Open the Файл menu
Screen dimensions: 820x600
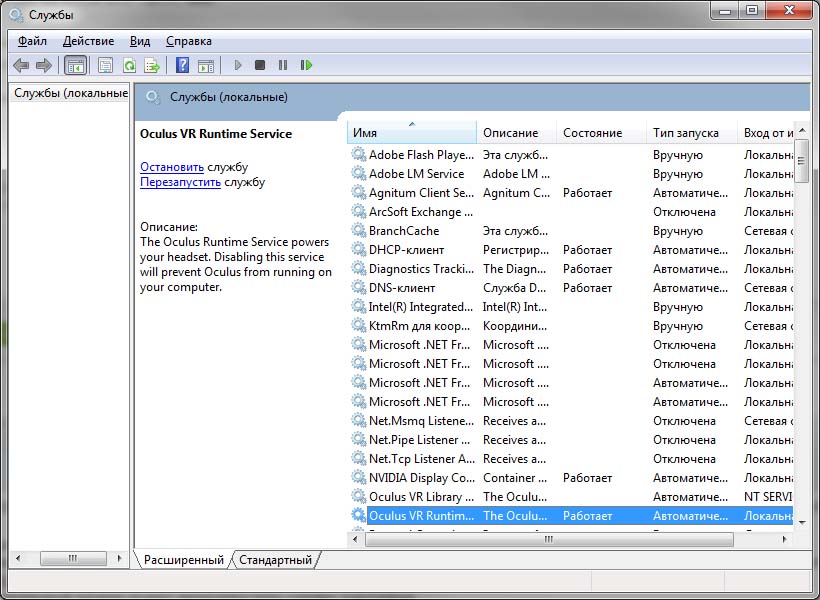tap(32, 41)
